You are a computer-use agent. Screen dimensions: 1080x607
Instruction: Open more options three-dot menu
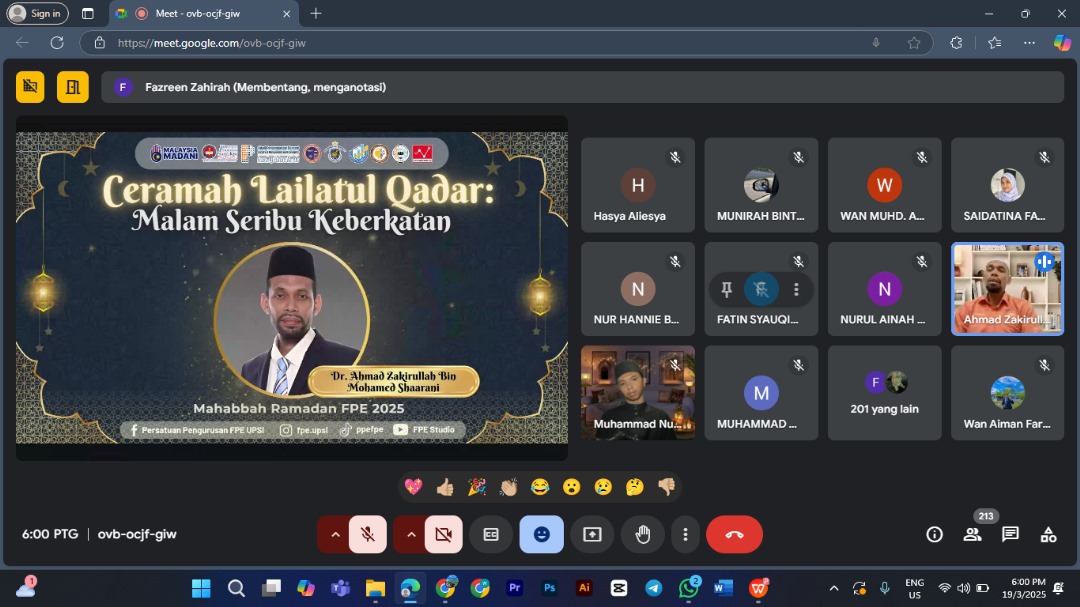[x=685, y=534]
